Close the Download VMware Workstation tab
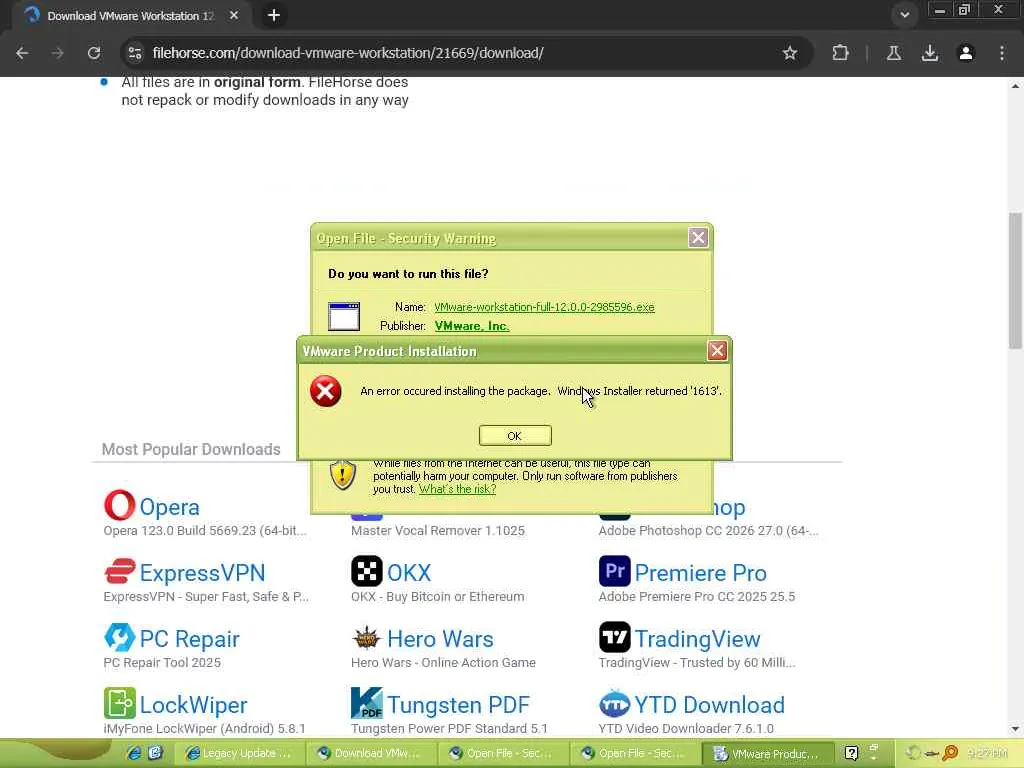Image resolution: width=1024 pixels, height=768 pixels. pos(234,15)
